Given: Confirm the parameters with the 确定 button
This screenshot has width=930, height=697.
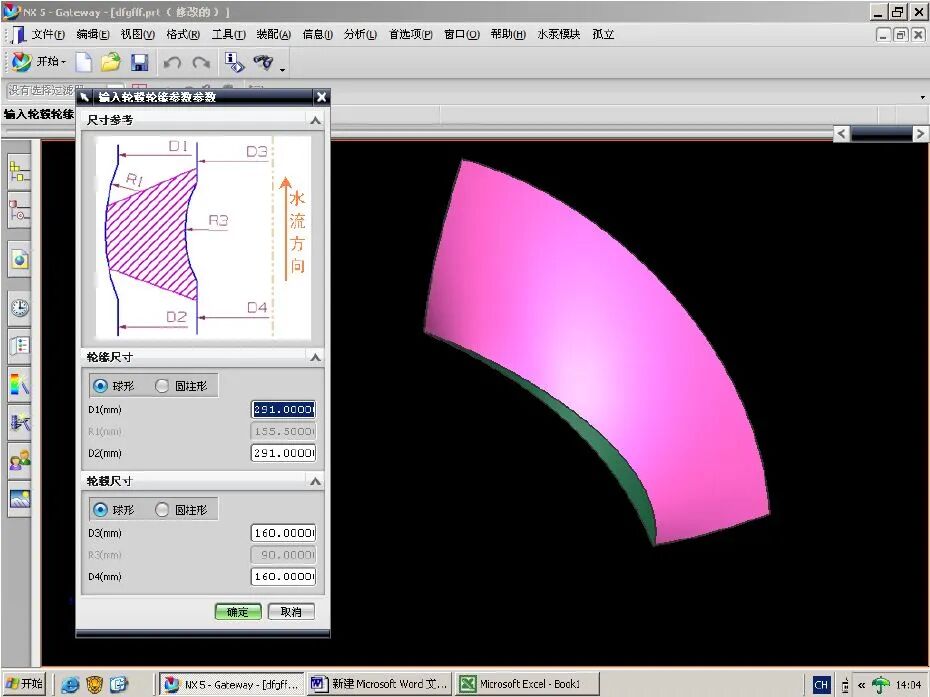Looking at the screenshot, I should [x=238, y=612].
